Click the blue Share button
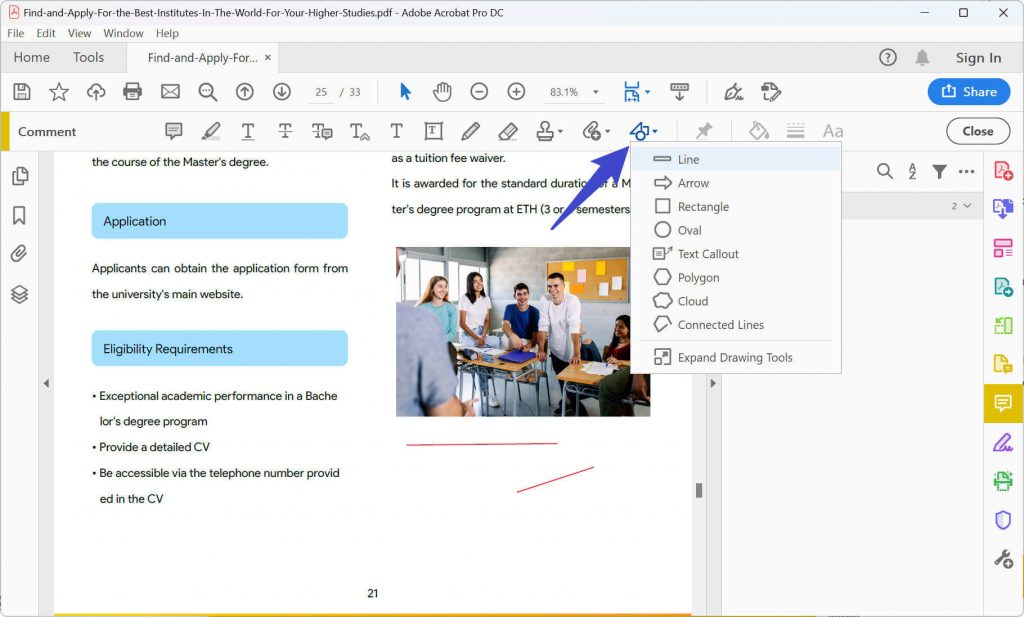 [x=967, y=91]
